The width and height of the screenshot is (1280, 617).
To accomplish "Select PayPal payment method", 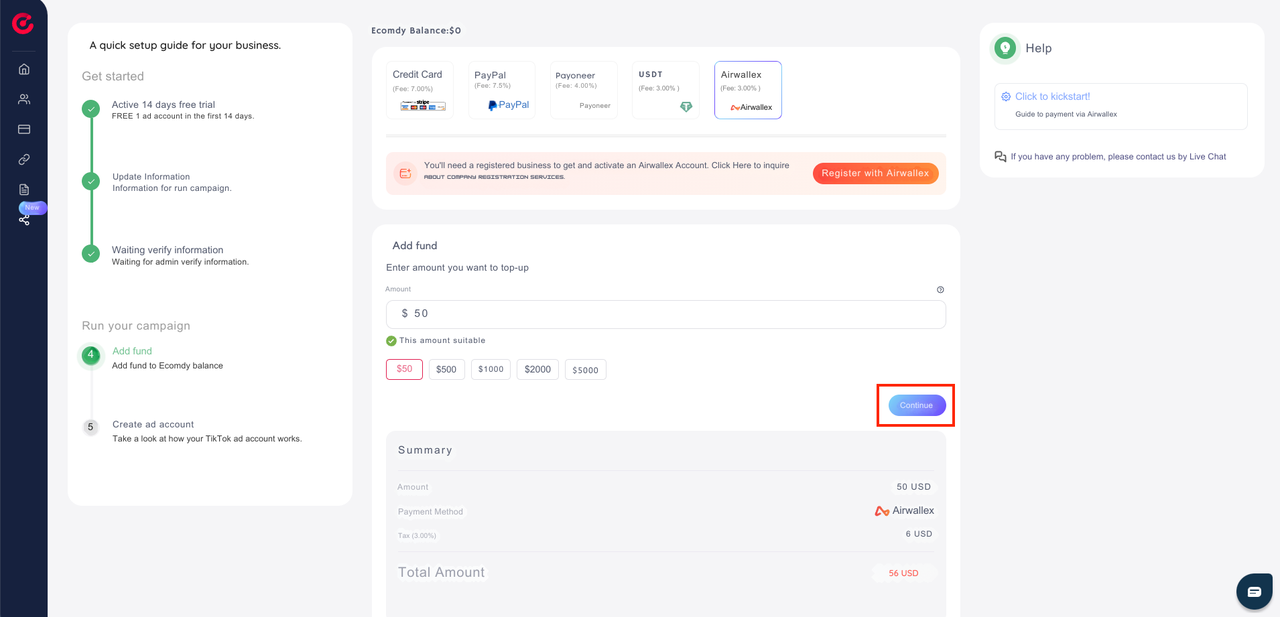I will 502,90.
